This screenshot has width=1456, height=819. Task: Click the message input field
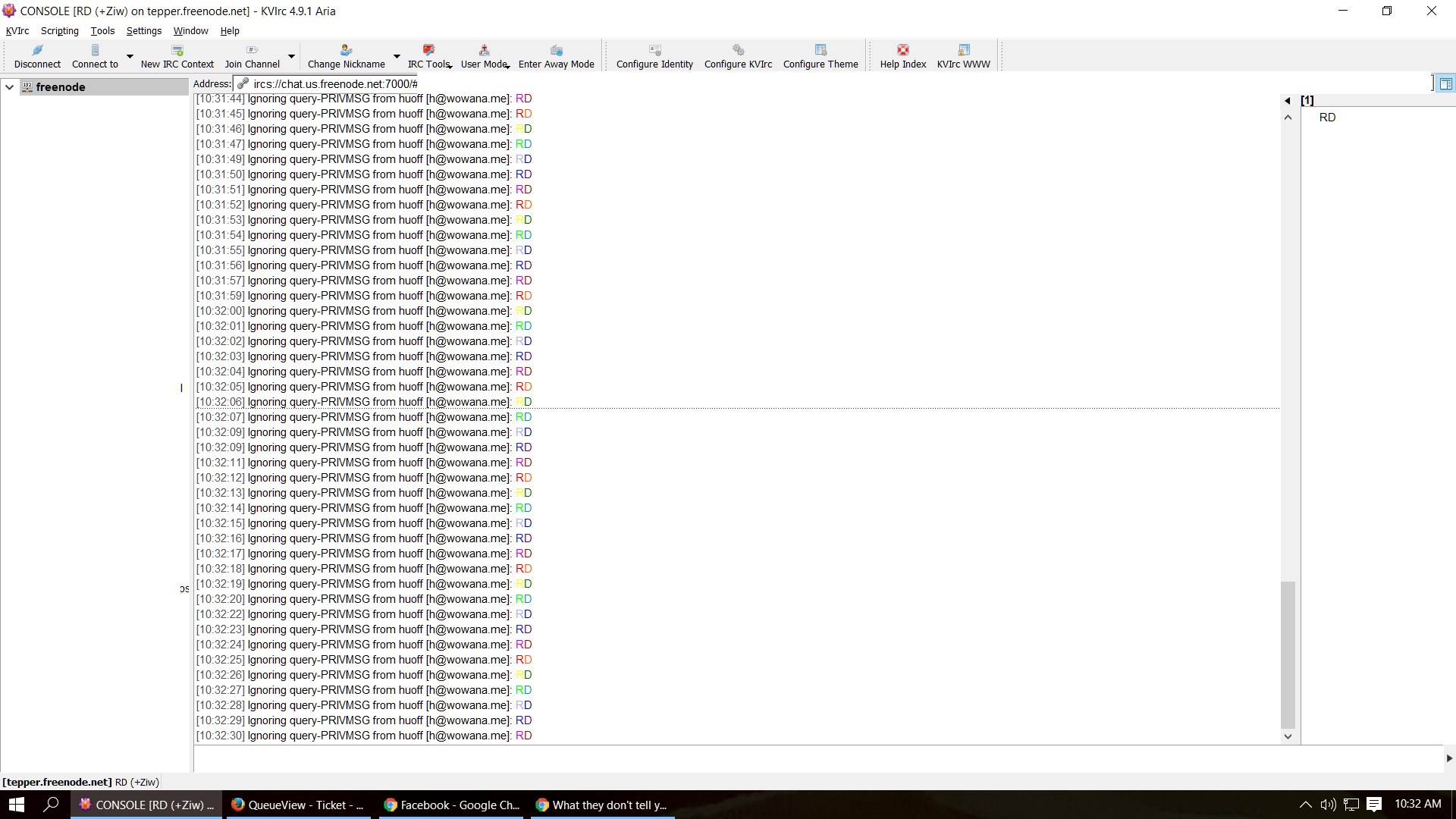817,758
